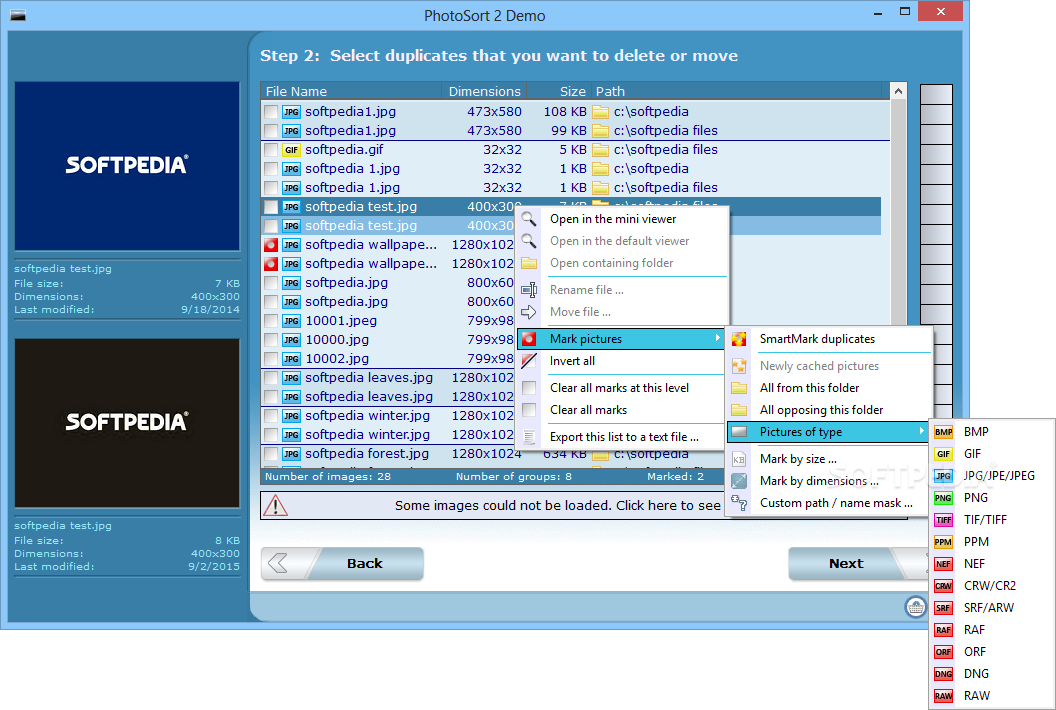
Task: Click the magnifier icon for mini viewer
Action: tap(529, 219)
